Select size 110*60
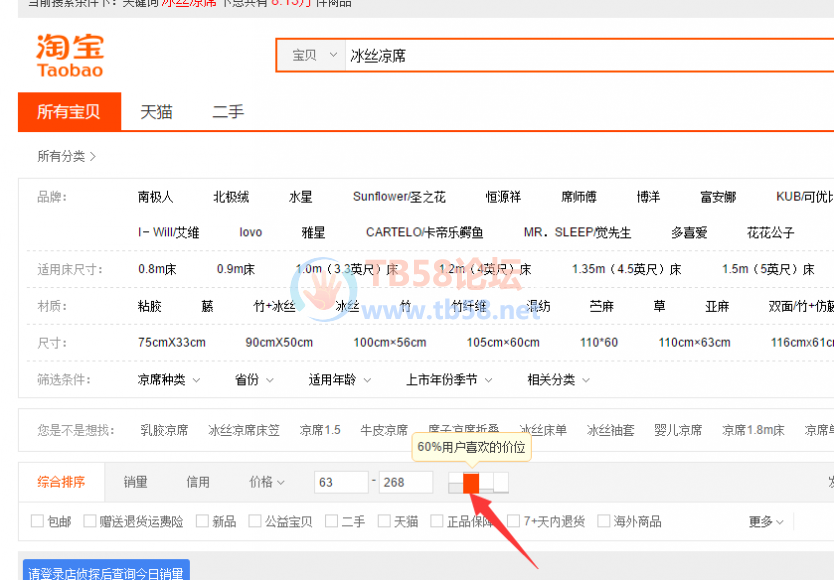This screenshot has height=580, width=834. point(599,343)
